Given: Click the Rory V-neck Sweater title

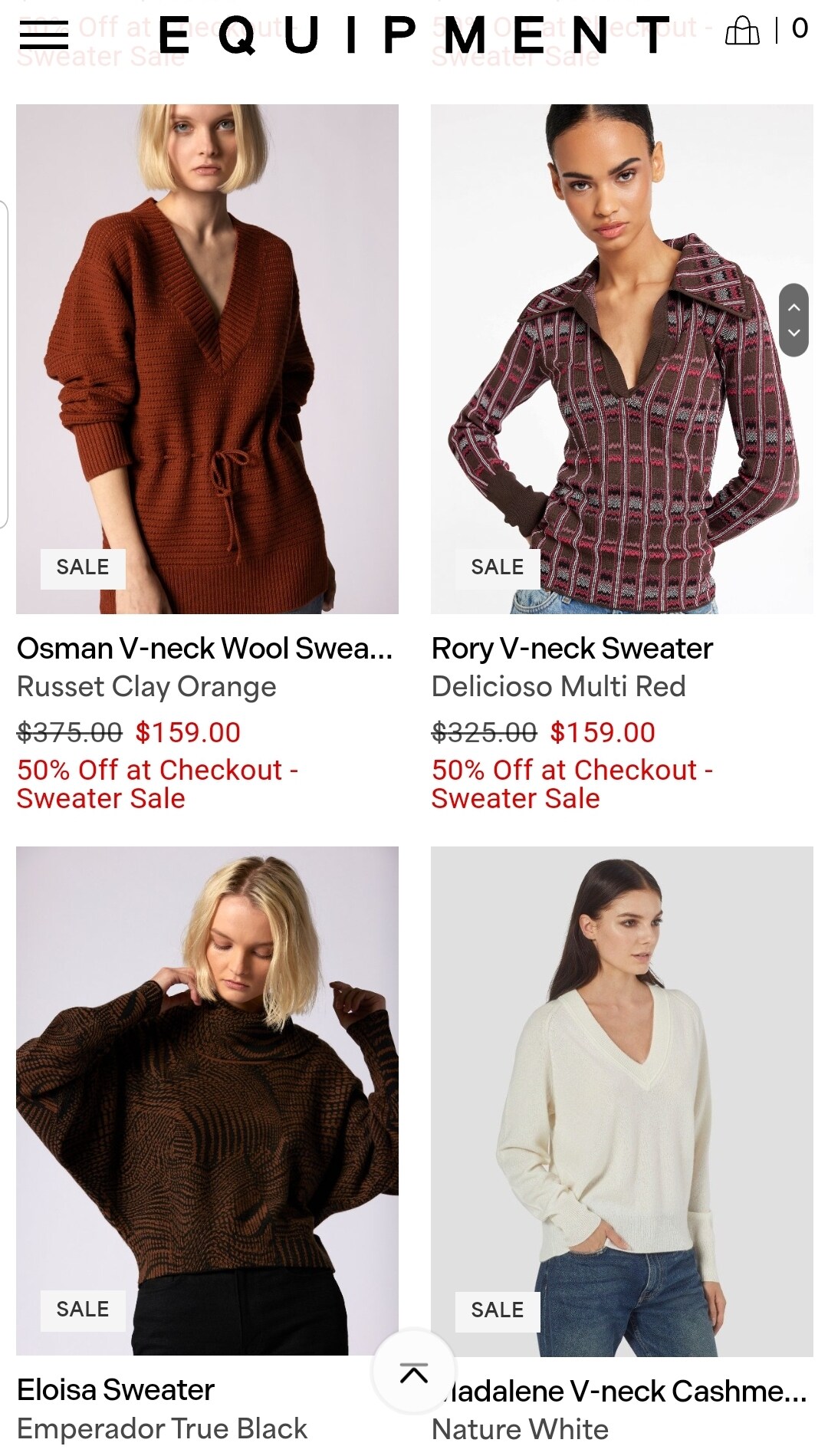Looking at the screenshot, I should coord(572,649).
